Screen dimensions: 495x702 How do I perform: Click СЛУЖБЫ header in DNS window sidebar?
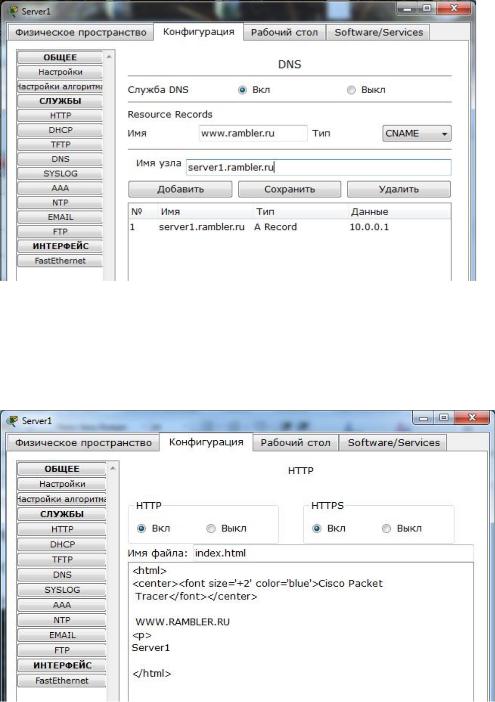[60, 101]
